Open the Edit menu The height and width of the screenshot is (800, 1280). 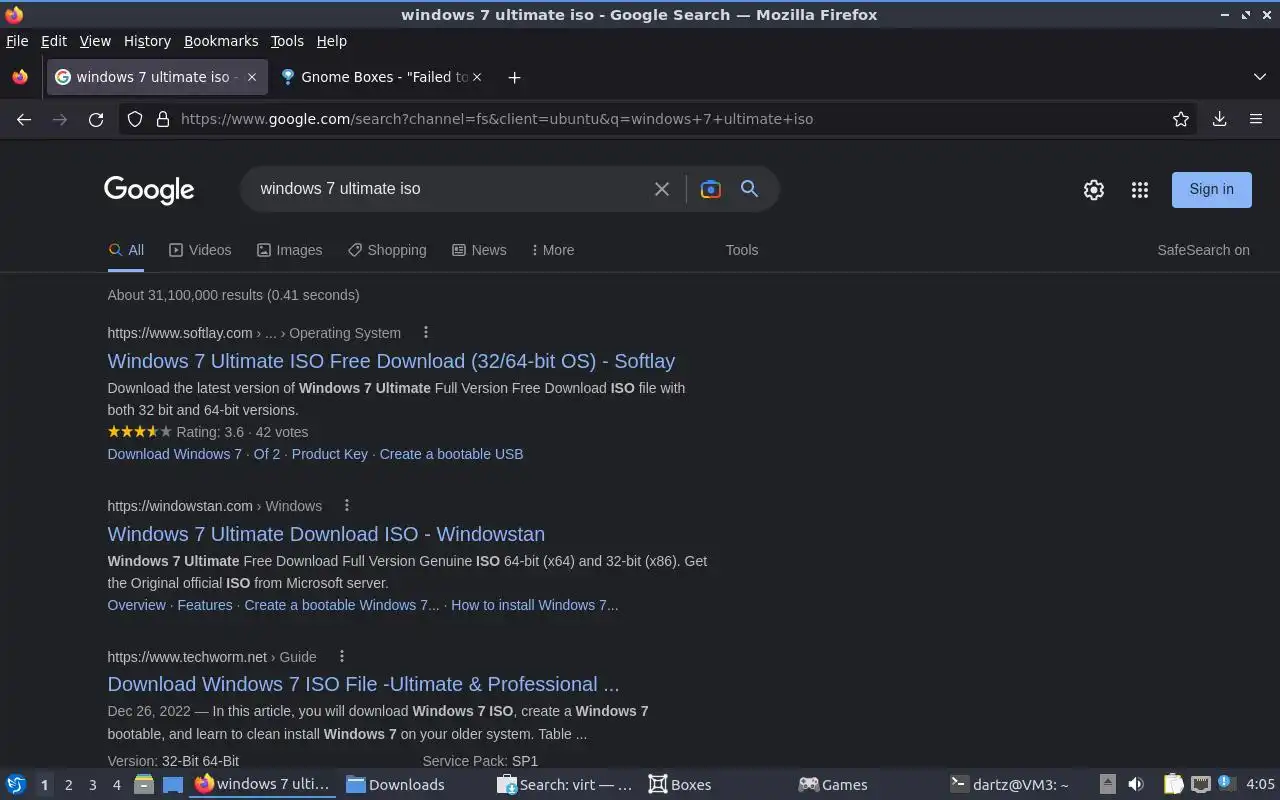(x=54, y=41)
